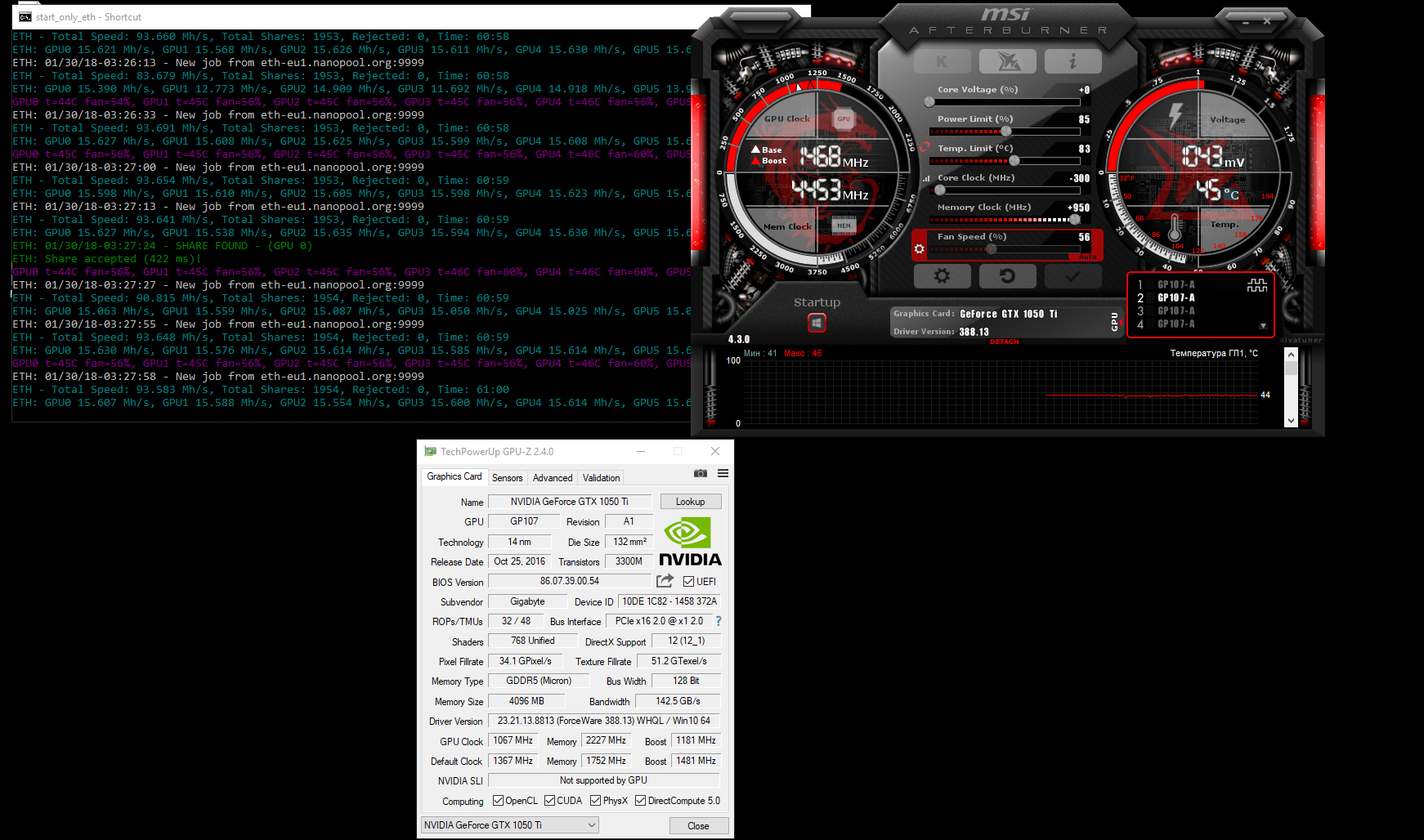Screen dimensions: 1424x840
Task: Reset Afterburner settings with circular arrow icon
Action: (x=1007, y=276)
